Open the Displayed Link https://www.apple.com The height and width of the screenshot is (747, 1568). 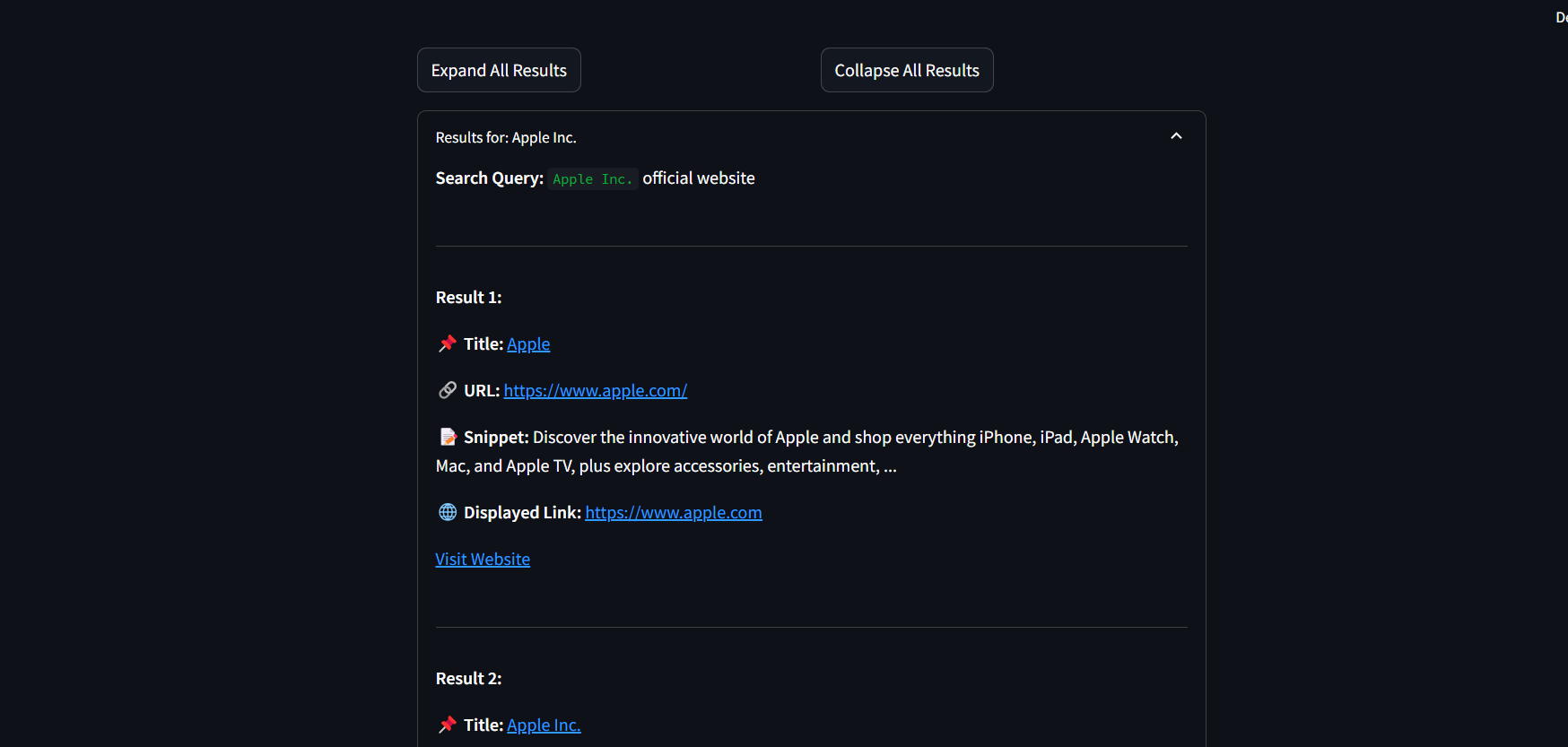pyautogui.click(x=674, y=512)
